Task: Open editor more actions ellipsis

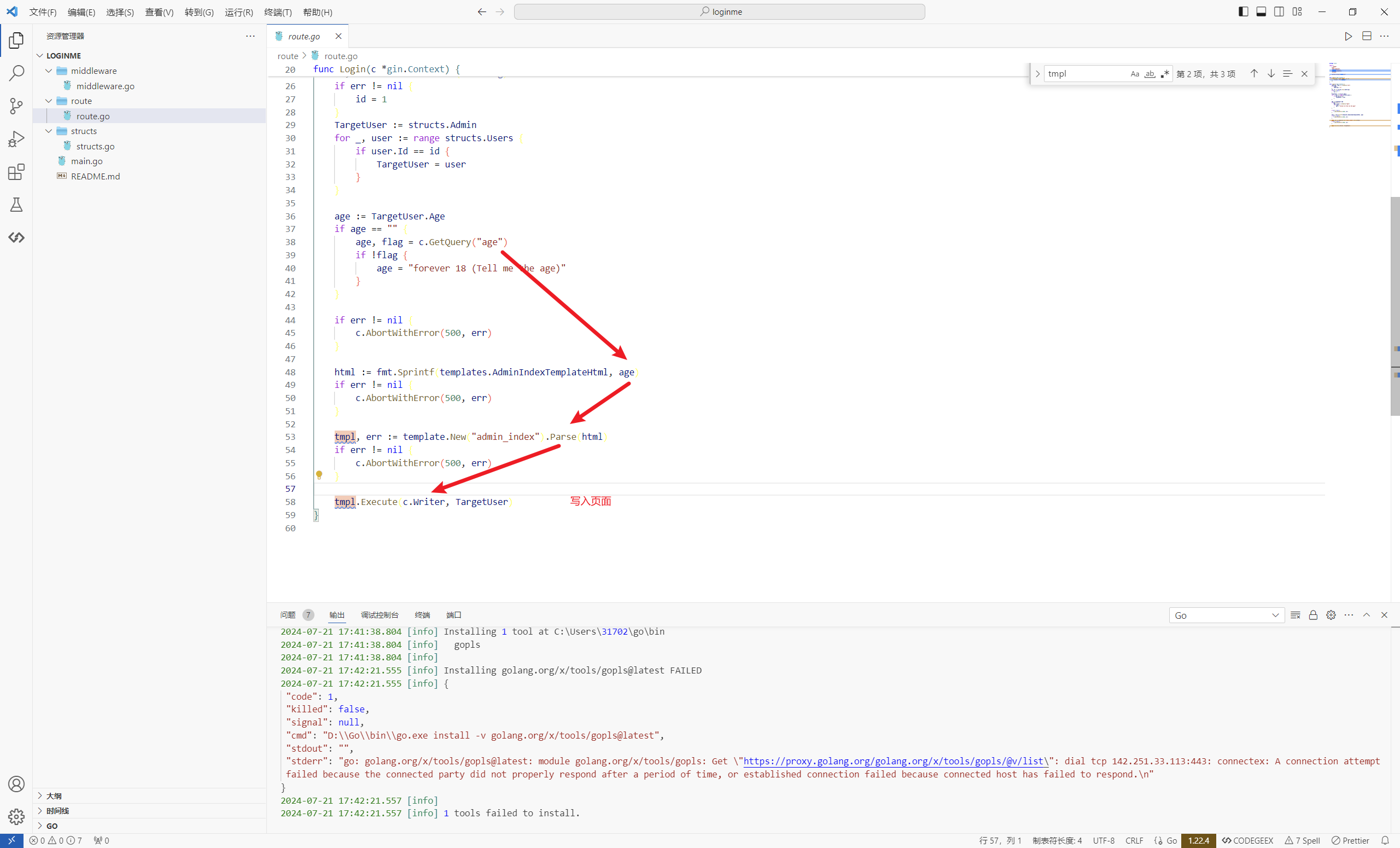Action: (1384, 36)
